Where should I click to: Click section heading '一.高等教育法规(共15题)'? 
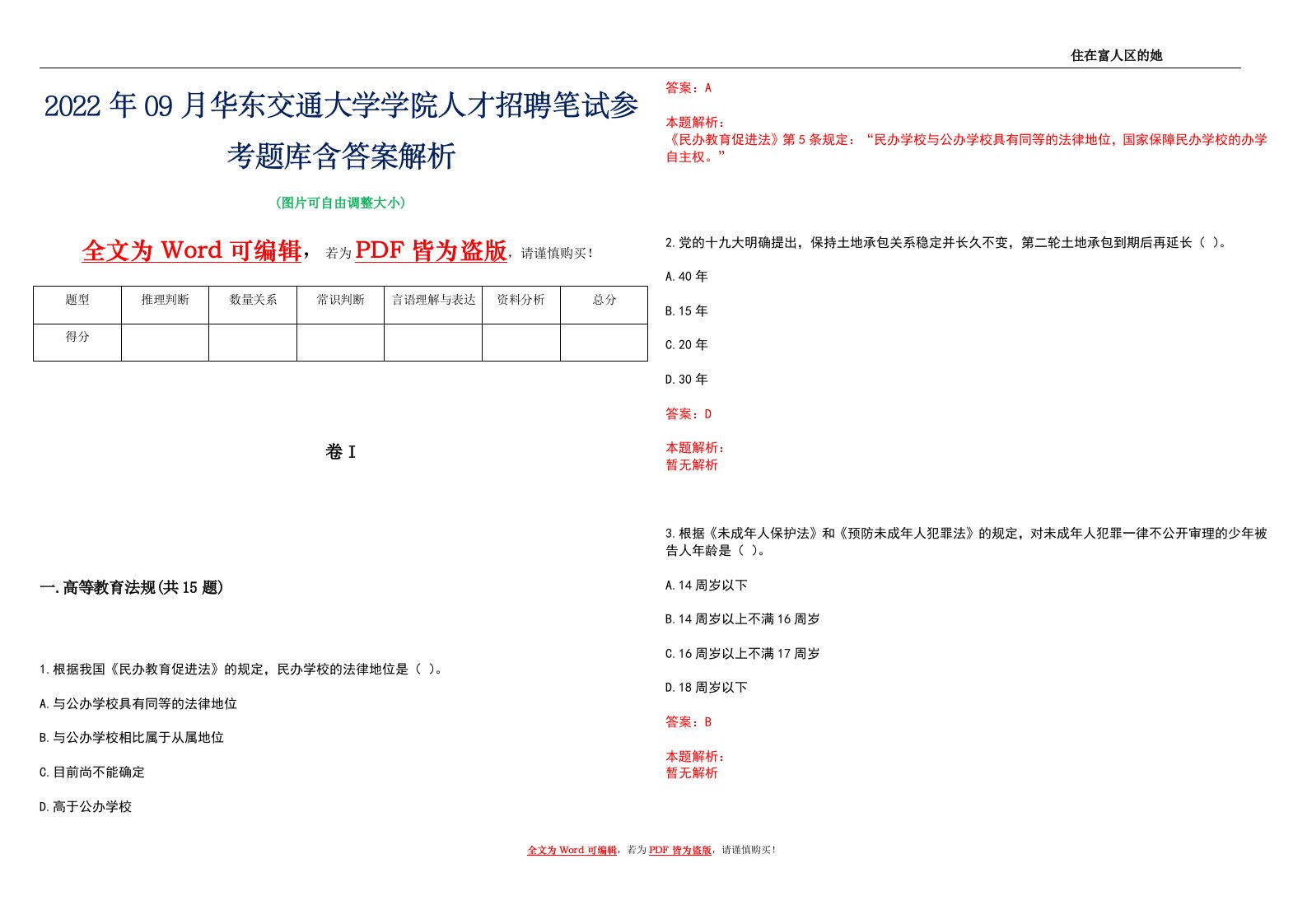pos(132,587)
